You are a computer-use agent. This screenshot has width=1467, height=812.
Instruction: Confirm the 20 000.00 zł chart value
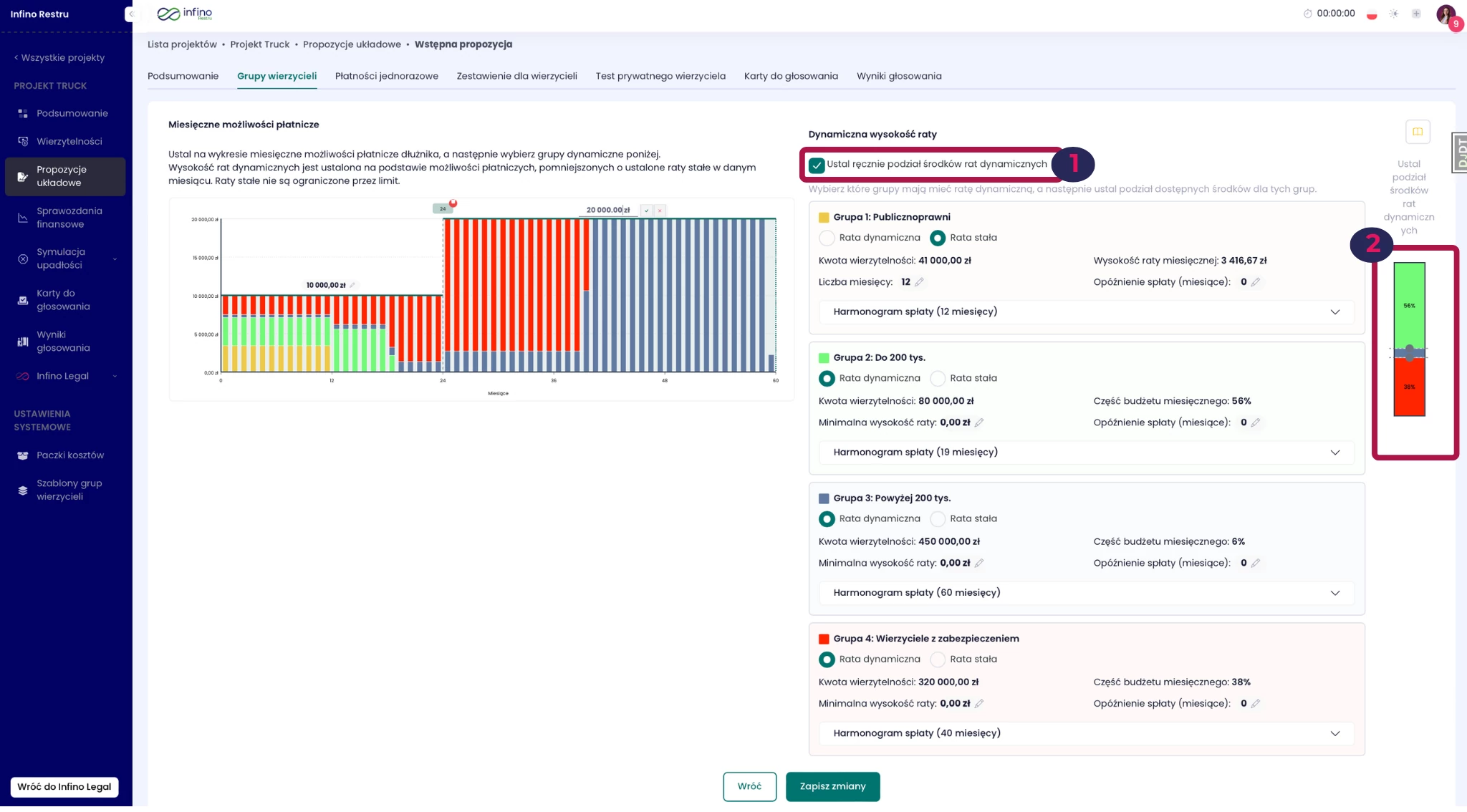[x=646, y=211]
